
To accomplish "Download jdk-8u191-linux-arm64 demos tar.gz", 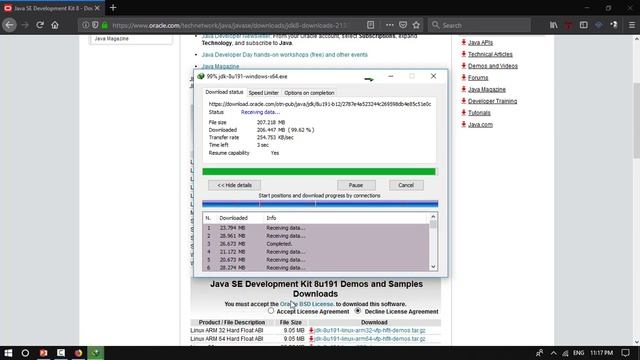I will [370, 339].
